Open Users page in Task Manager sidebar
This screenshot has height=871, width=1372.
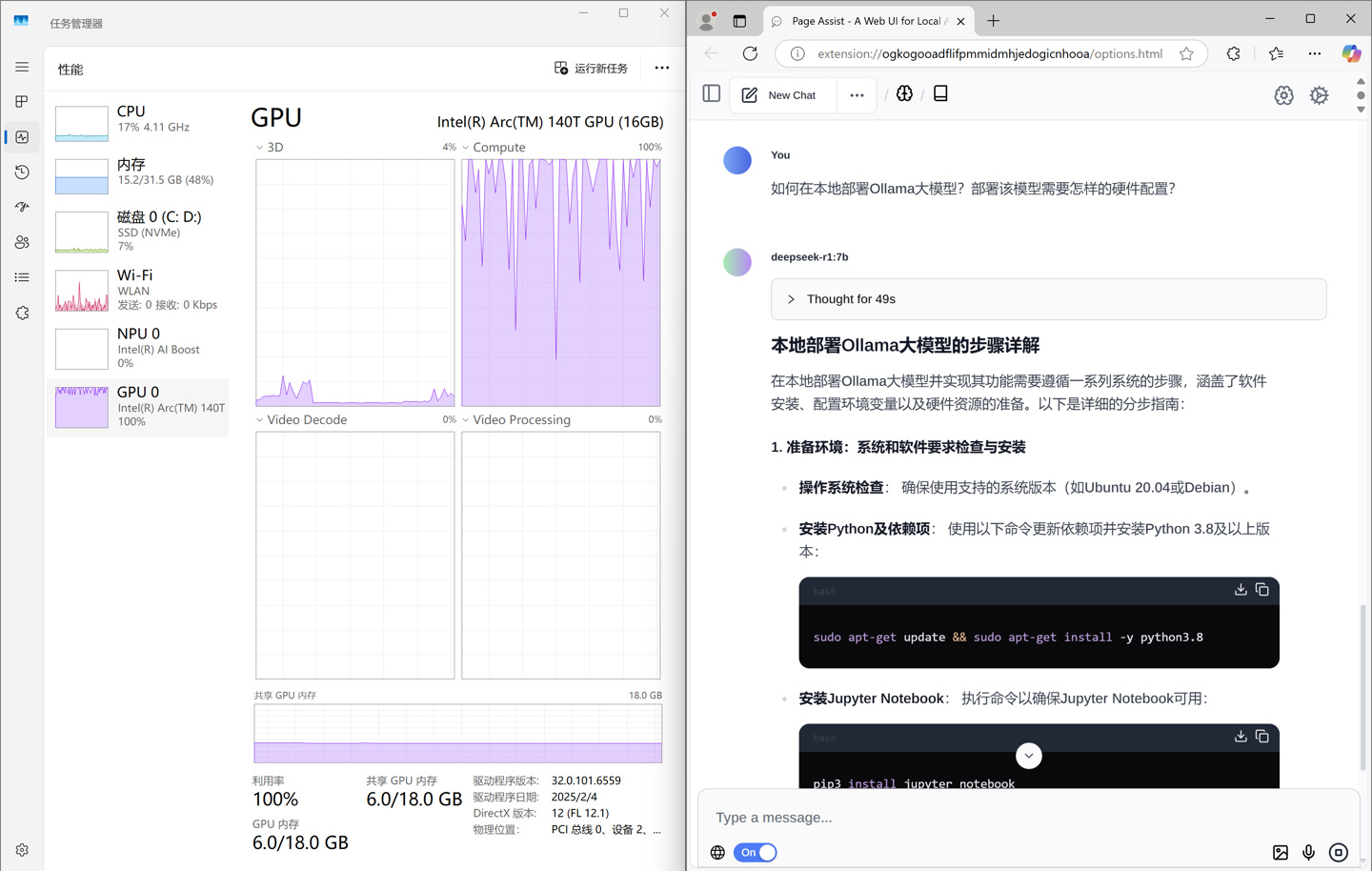(22, 242)
